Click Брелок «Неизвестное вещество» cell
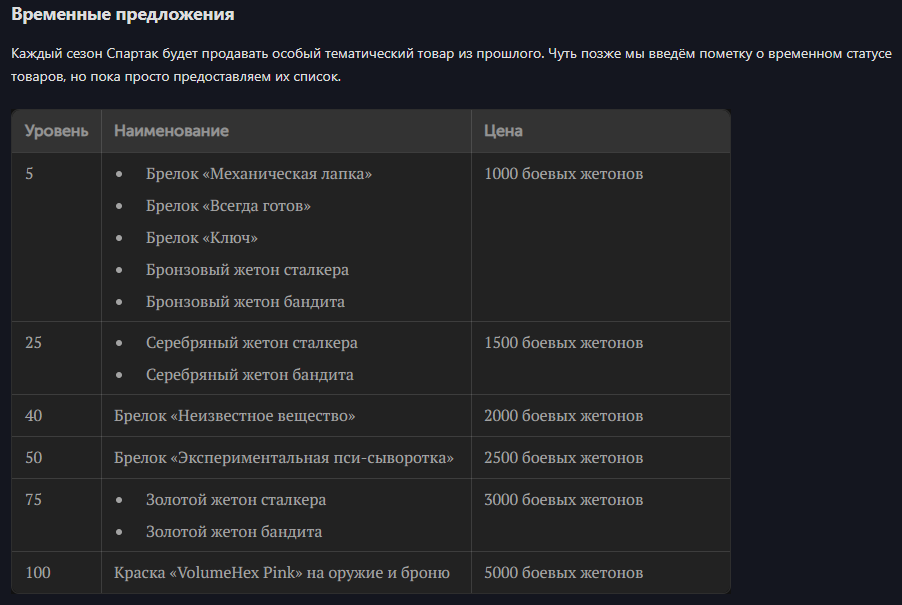Viewport: 902px width, 605px height. [286, 416]
